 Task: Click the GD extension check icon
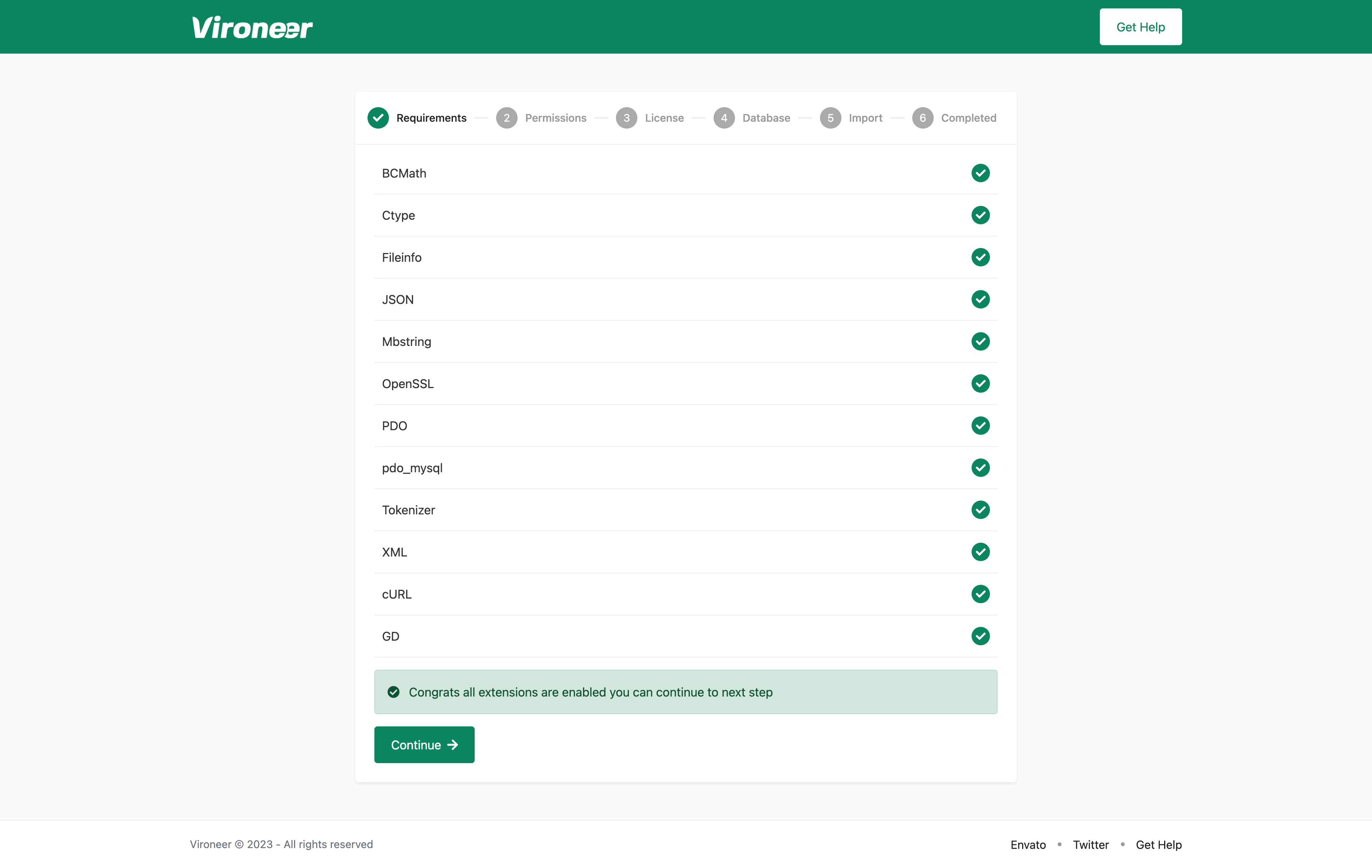980,636
